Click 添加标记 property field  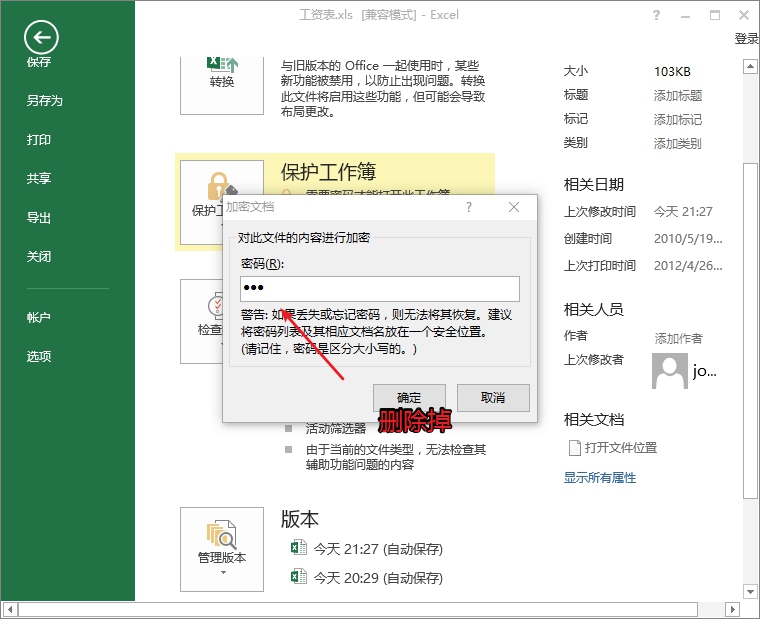[678, 119]
